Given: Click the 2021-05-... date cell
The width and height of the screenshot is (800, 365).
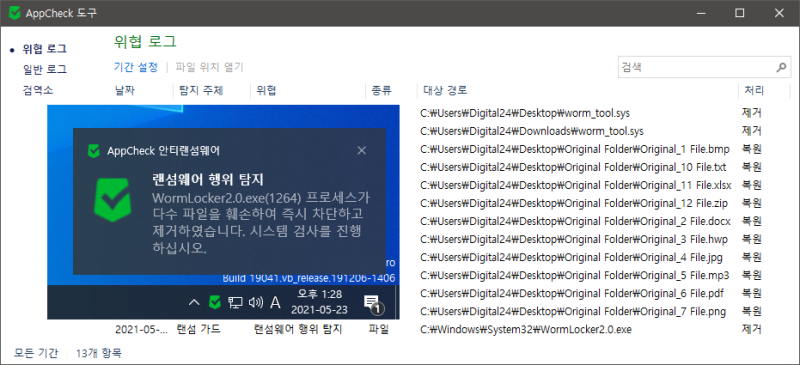Looking at the screenshot, I should (141, 329).
